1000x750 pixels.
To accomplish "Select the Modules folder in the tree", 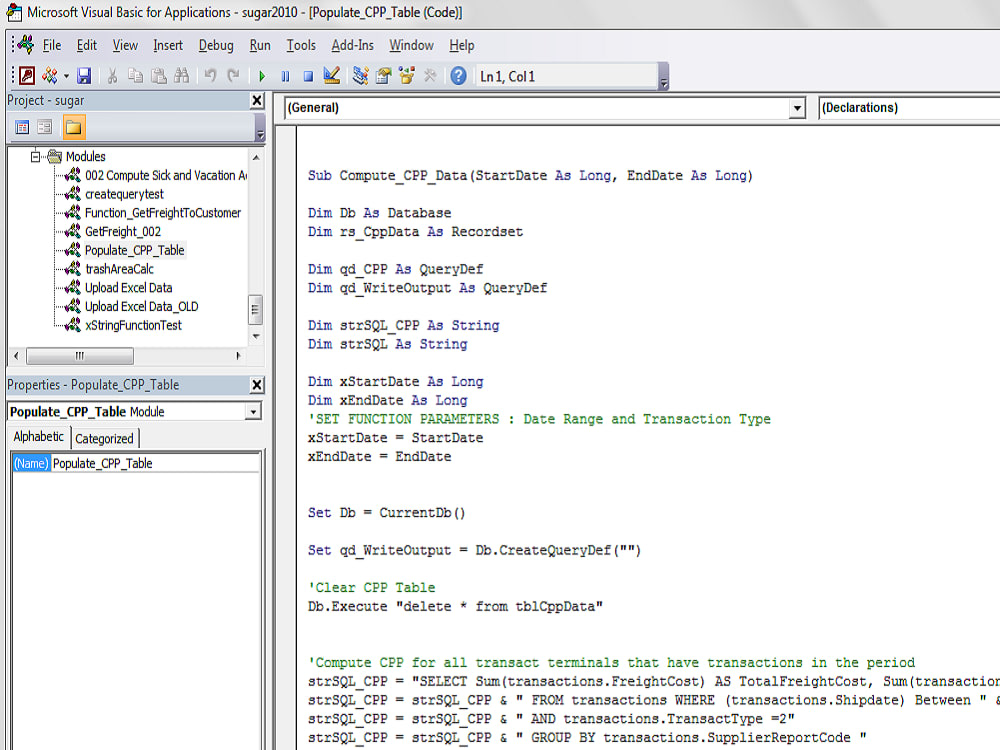I will click(85, 156).
